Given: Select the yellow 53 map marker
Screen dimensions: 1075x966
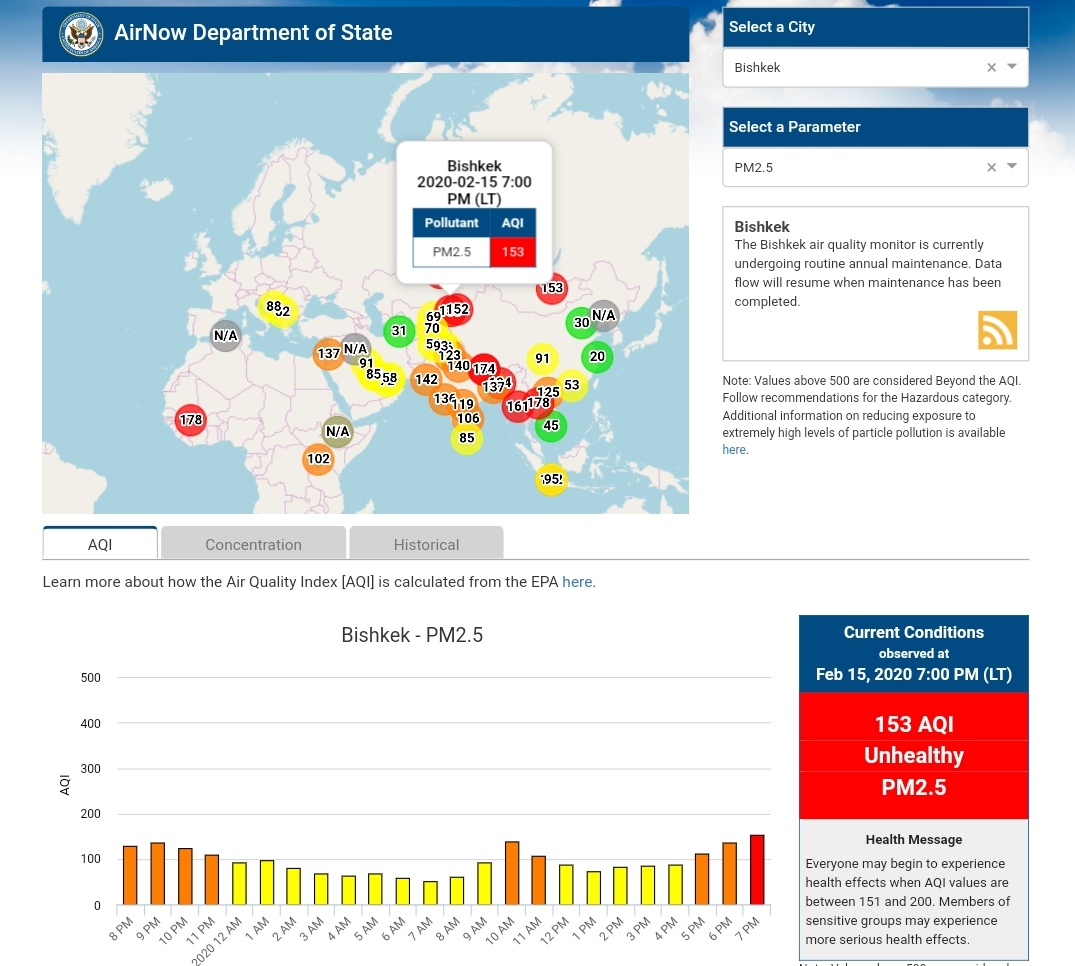Looking at the screenshot, I should [571, 385].
